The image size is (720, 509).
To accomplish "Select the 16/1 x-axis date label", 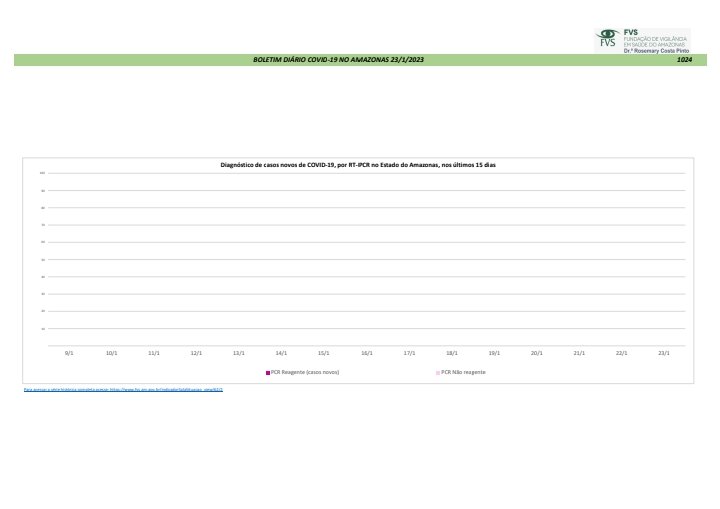I will click(366, 353).
